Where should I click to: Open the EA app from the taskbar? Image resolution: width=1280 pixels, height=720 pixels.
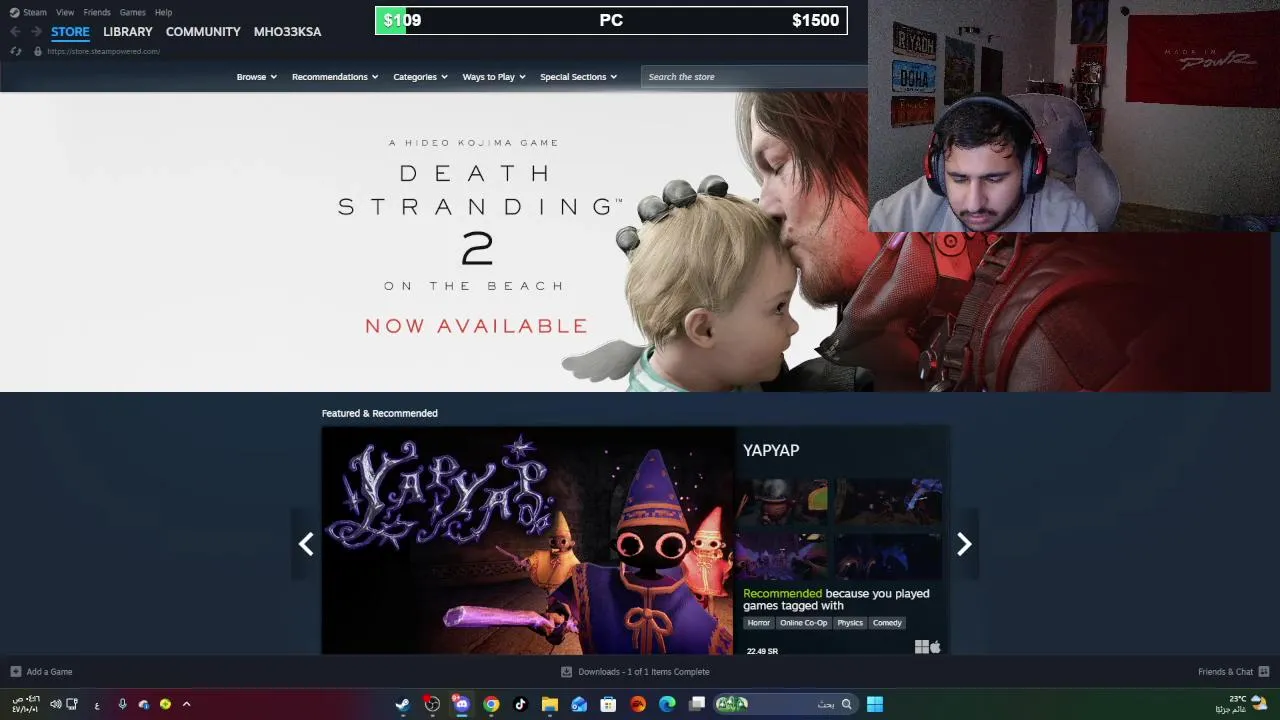638,704
